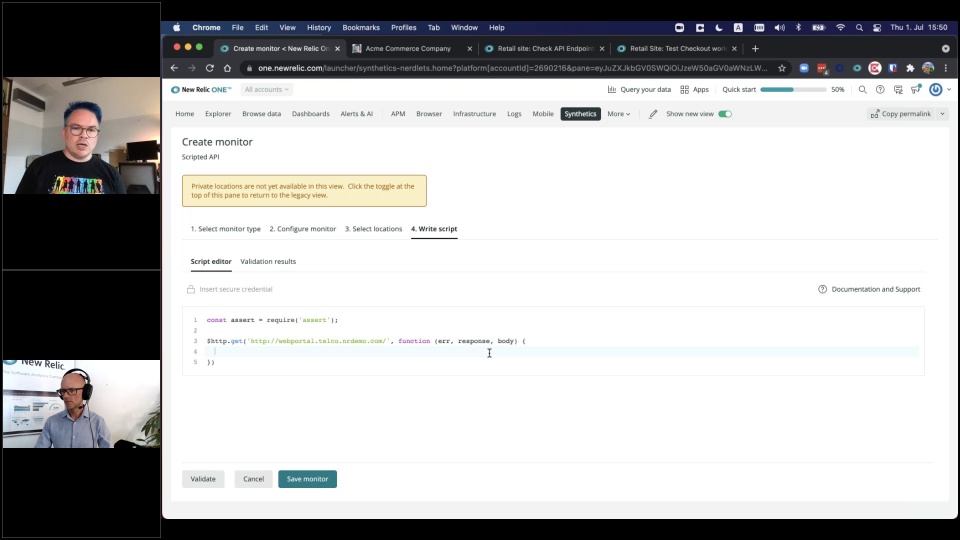Click the pencil edit navigation icon
Image resolution: width=960 pixels, height=540 pixels.
653,114
